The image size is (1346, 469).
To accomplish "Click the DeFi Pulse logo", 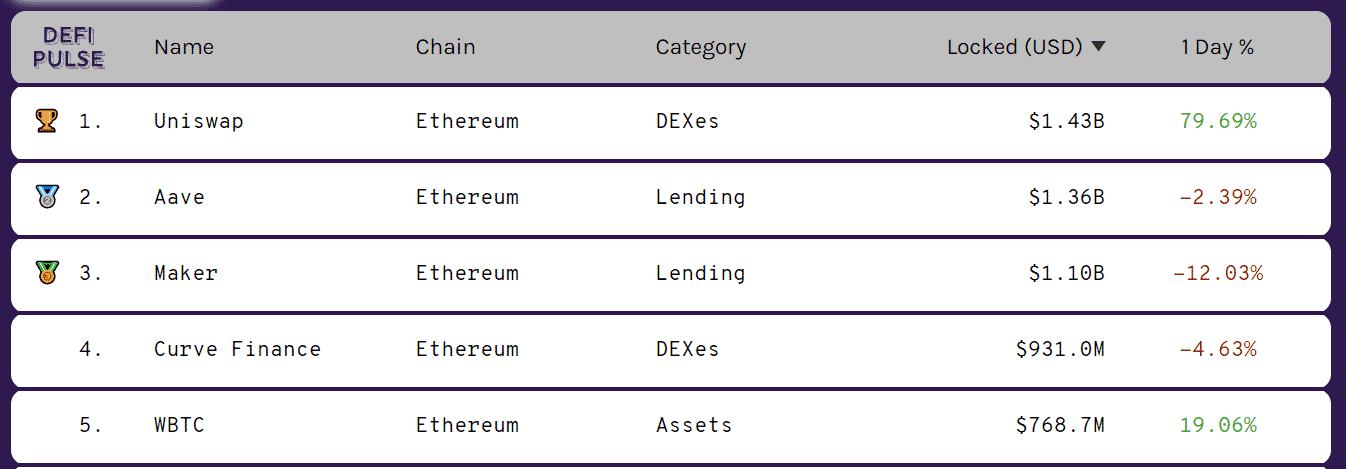I will [x=69, y=47].
